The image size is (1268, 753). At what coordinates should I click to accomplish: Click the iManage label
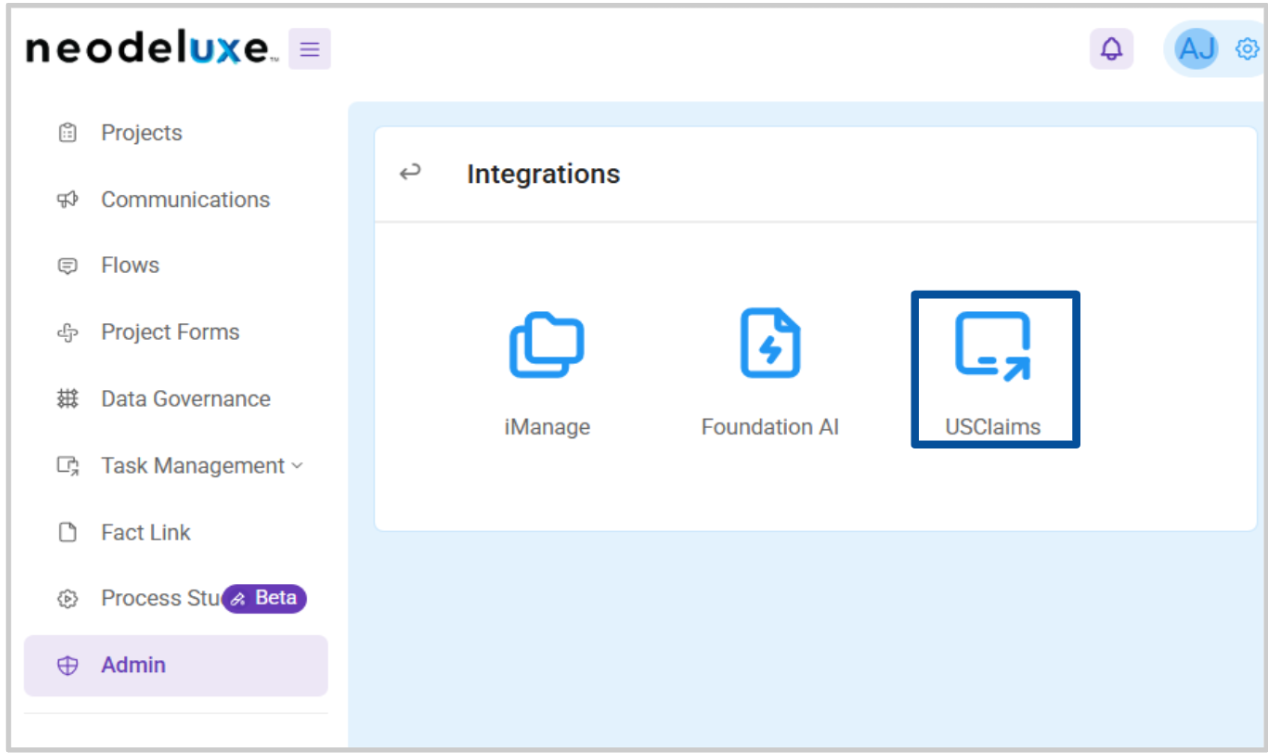(x=547, y=427)
